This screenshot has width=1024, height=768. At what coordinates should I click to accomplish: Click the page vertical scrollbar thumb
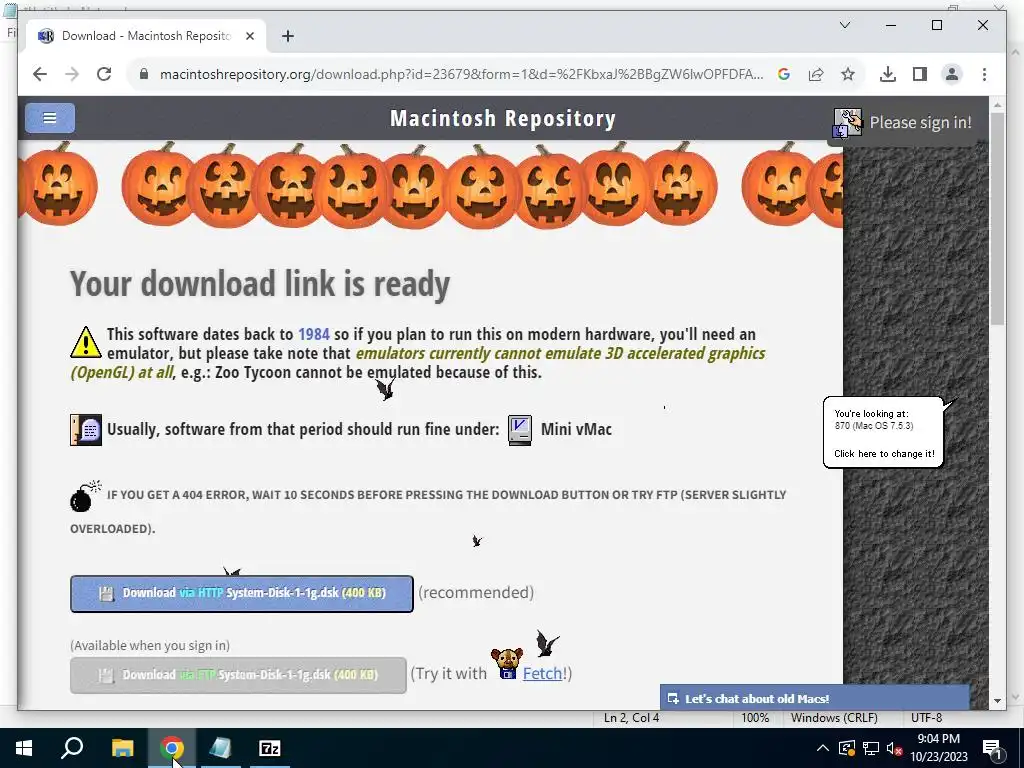(x=997, y=219)
